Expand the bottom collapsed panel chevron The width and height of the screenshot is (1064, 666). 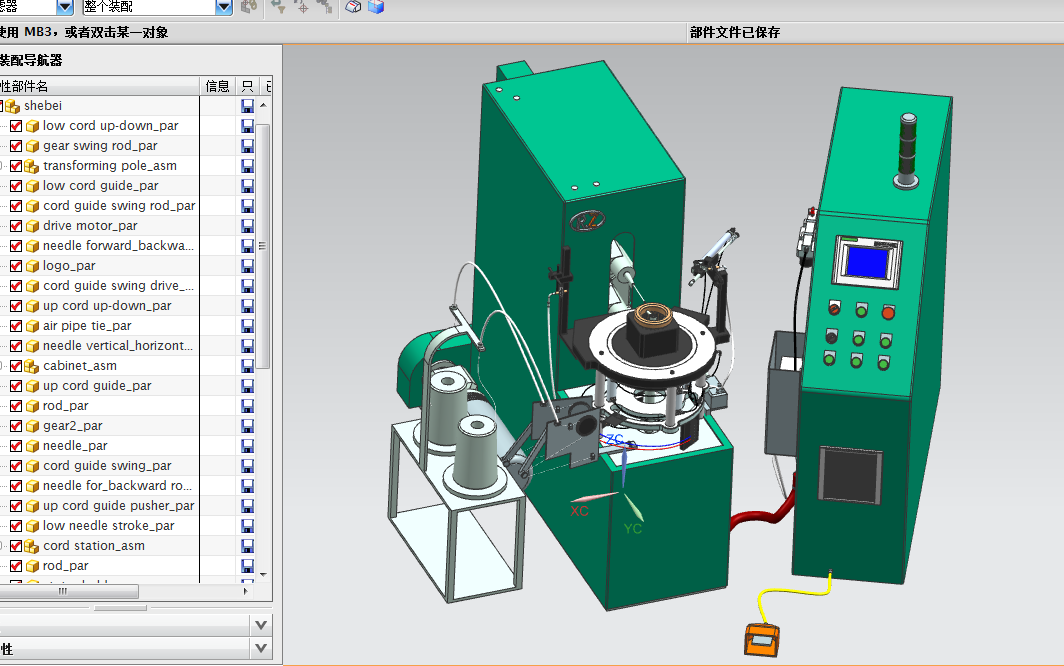pyautogui.click(x=260, y=649)
